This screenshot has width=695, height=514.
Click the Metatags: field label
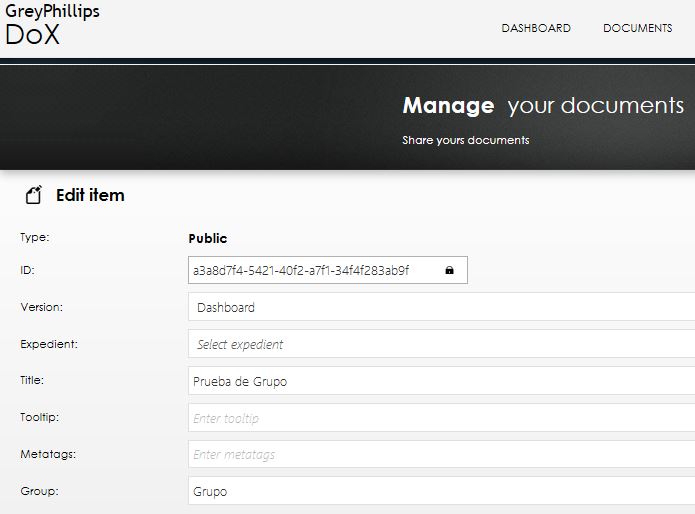48,454
